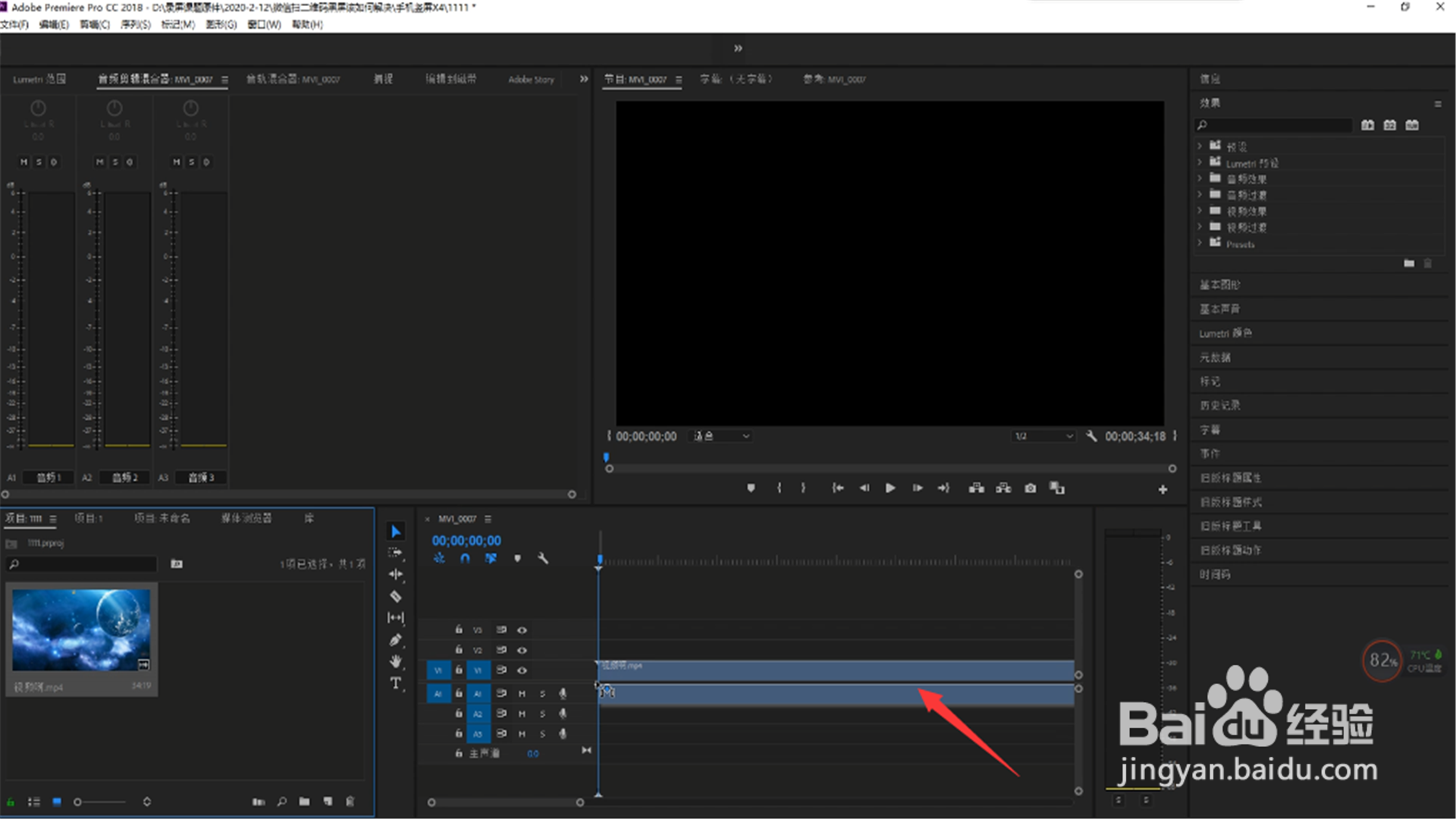The image size is (1456, 819).
Task: Open the first menu (File) in menu bar
Action: (x=14, y=24)
